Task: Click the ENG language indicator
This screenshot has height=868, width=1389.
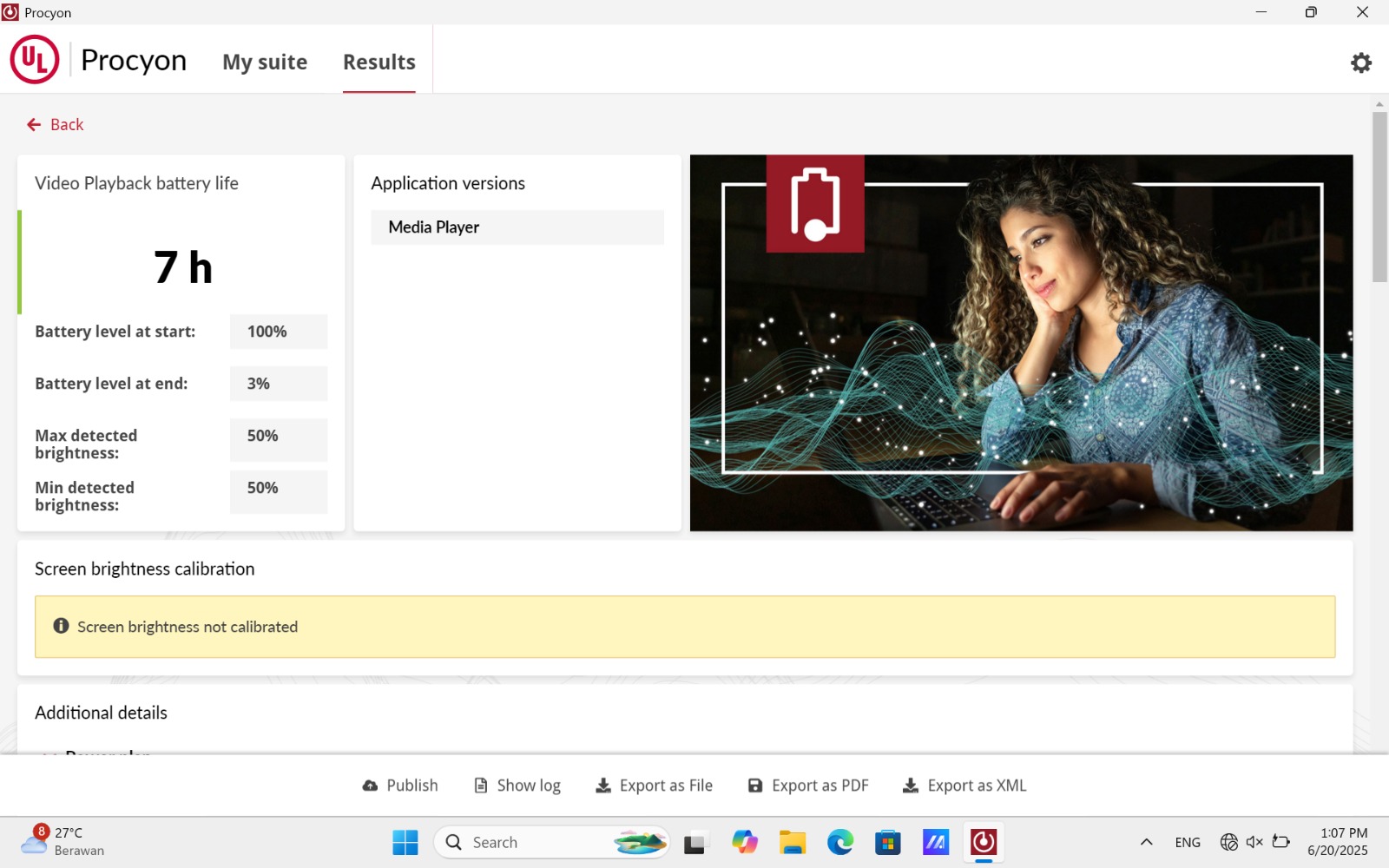Action: tap(1188, 842)
